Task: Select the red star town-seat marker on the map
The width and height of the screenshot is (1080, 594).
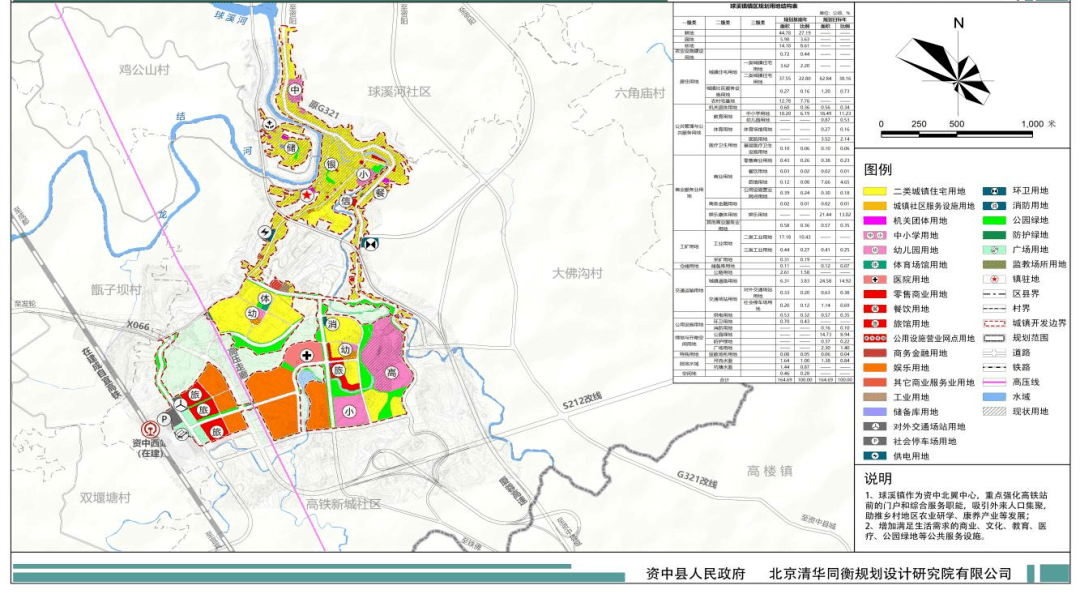Action: 306,196
